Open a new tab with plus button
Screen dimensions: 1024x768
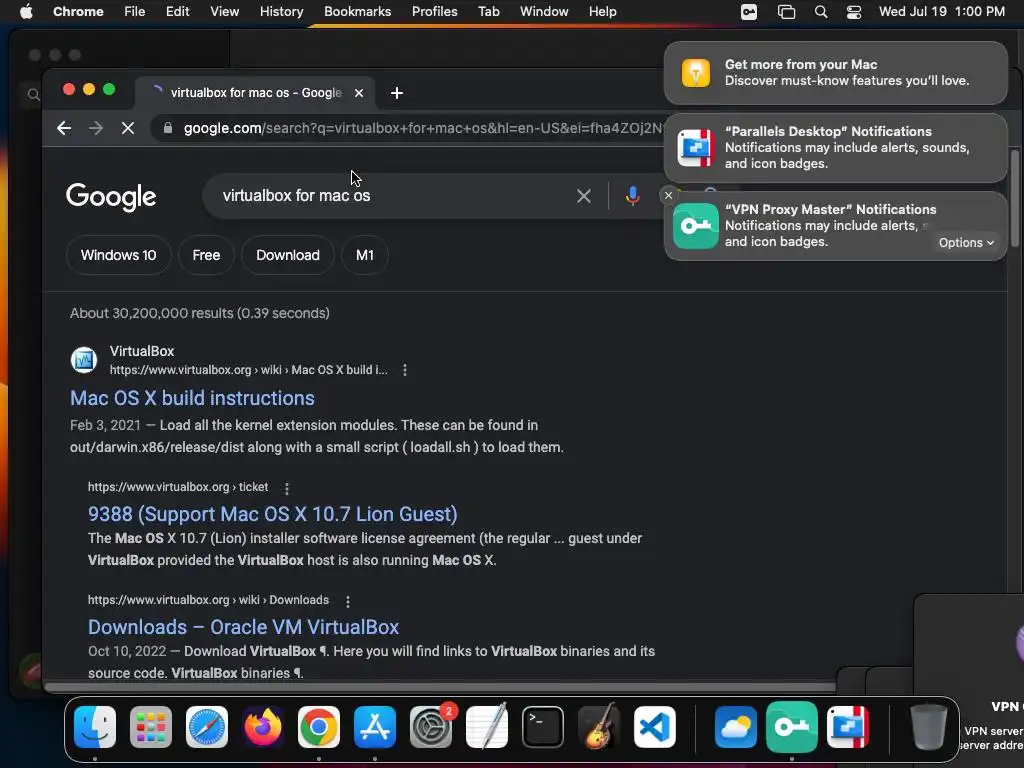(396, 93)
